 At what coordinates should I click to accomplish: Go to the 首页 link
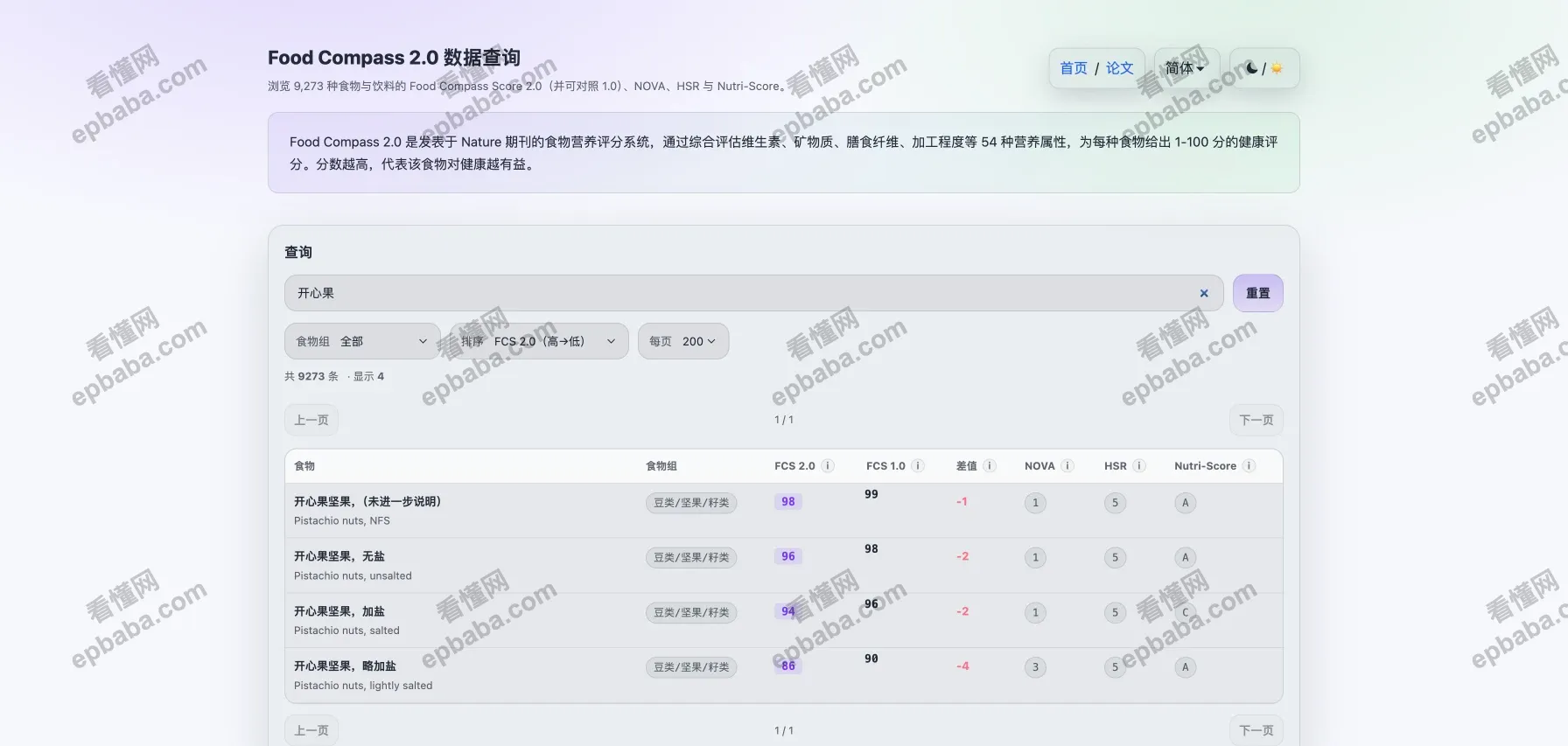coord(1074,68)
